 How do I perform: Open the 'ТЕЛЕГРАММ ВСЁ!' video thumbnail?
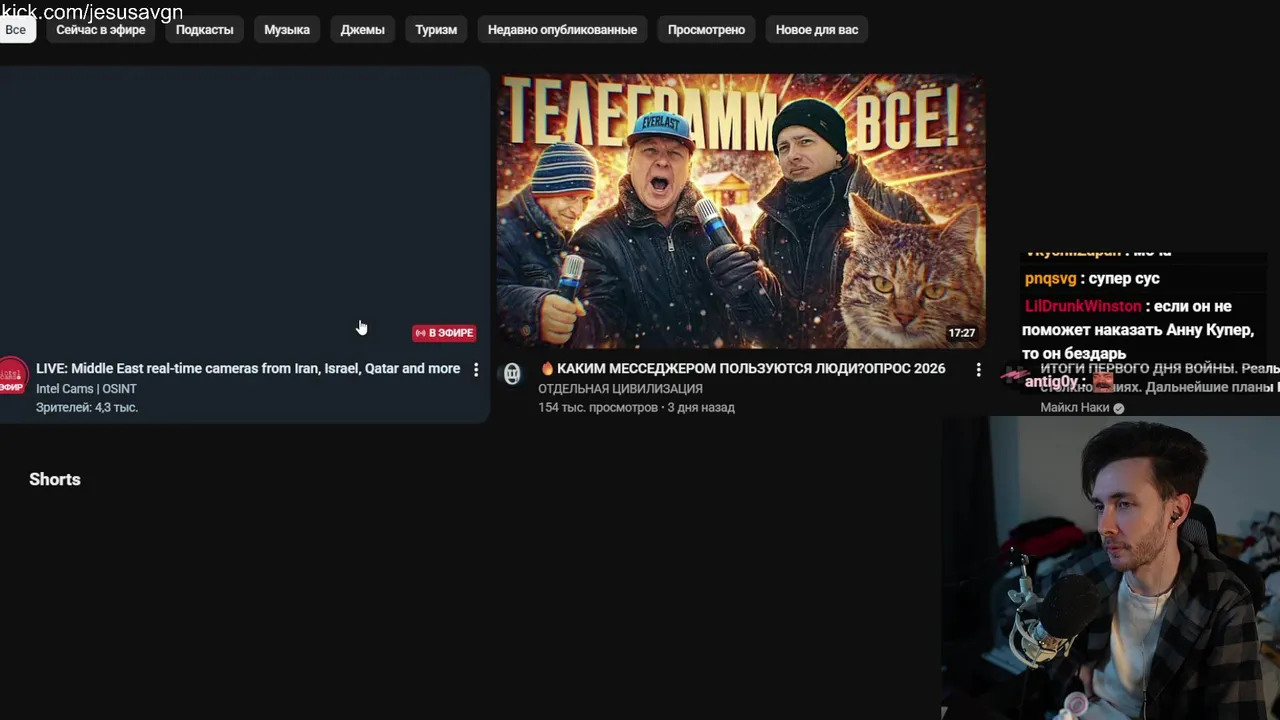click(741, 211)
